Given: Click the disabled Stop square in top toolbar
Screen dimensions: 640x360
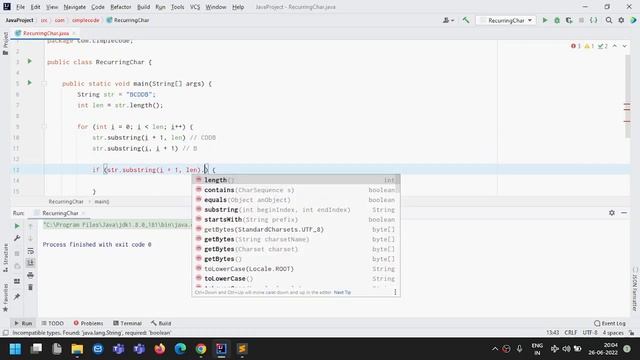Looking at the screenshot, I should [581, 20].
